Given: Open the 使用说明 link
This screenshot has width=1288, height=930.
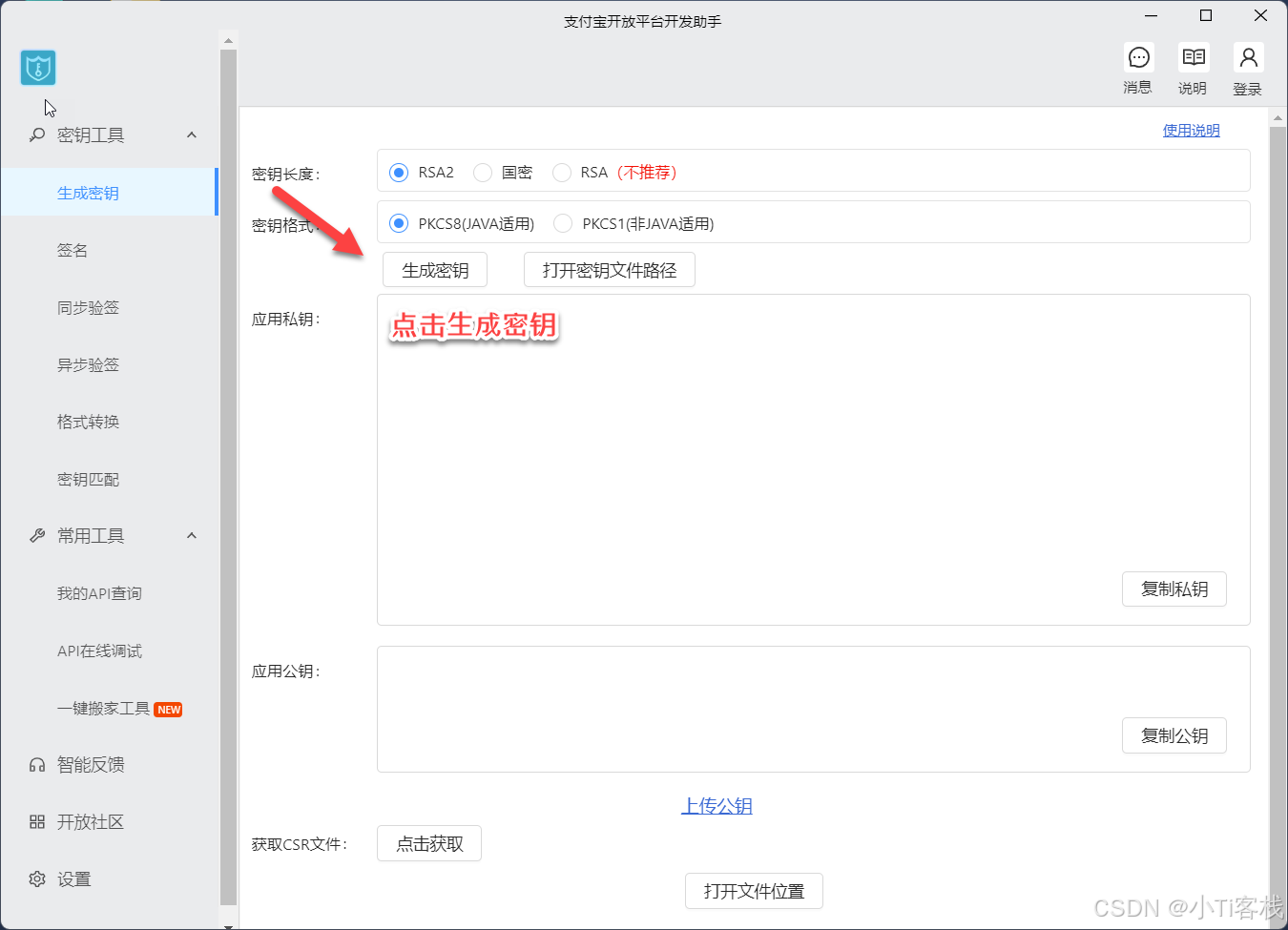Looking at the screenshot, I should [x=1191, y=131].
